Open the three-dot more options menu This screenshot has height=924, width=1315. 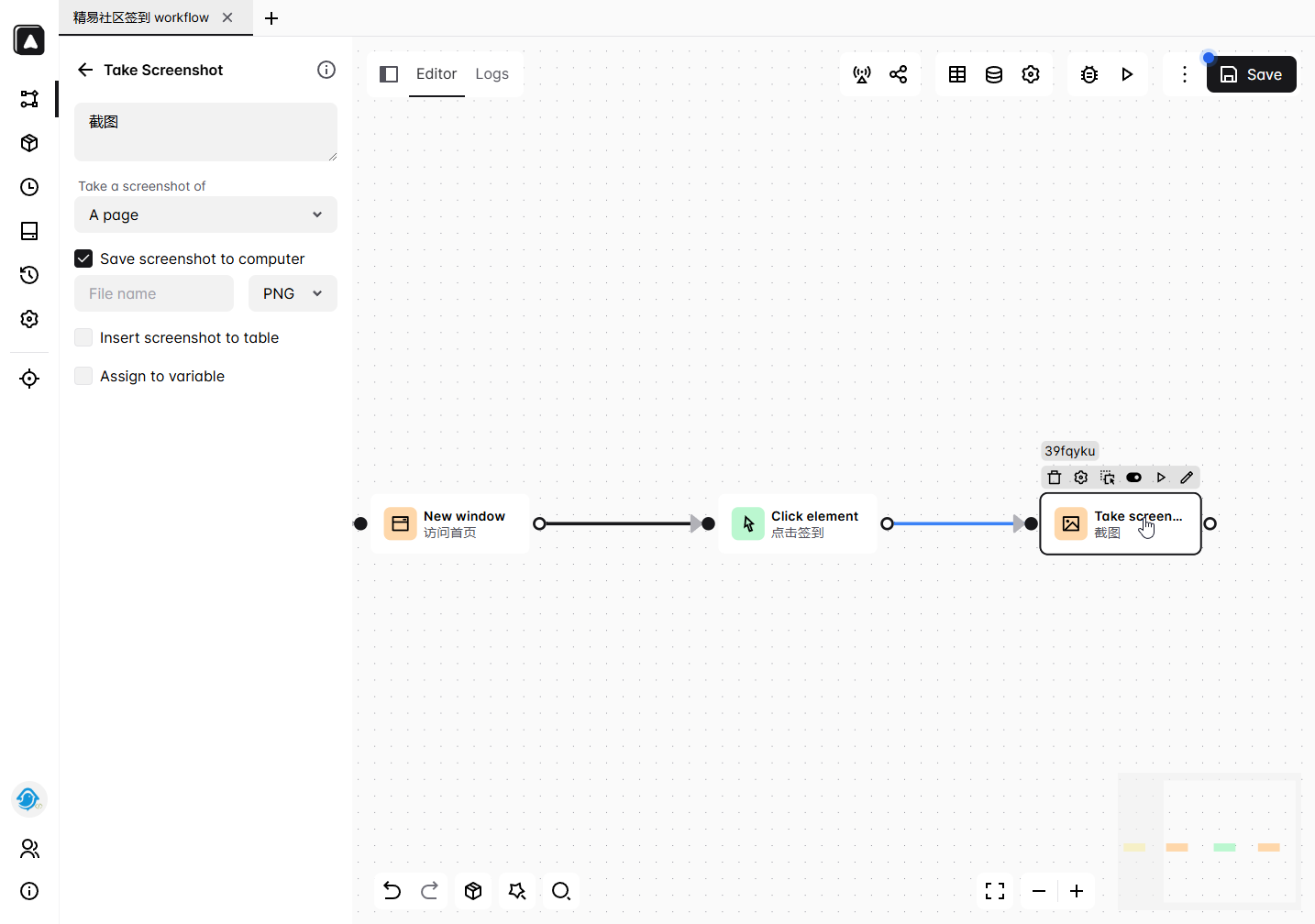[x=1184, y=74]
